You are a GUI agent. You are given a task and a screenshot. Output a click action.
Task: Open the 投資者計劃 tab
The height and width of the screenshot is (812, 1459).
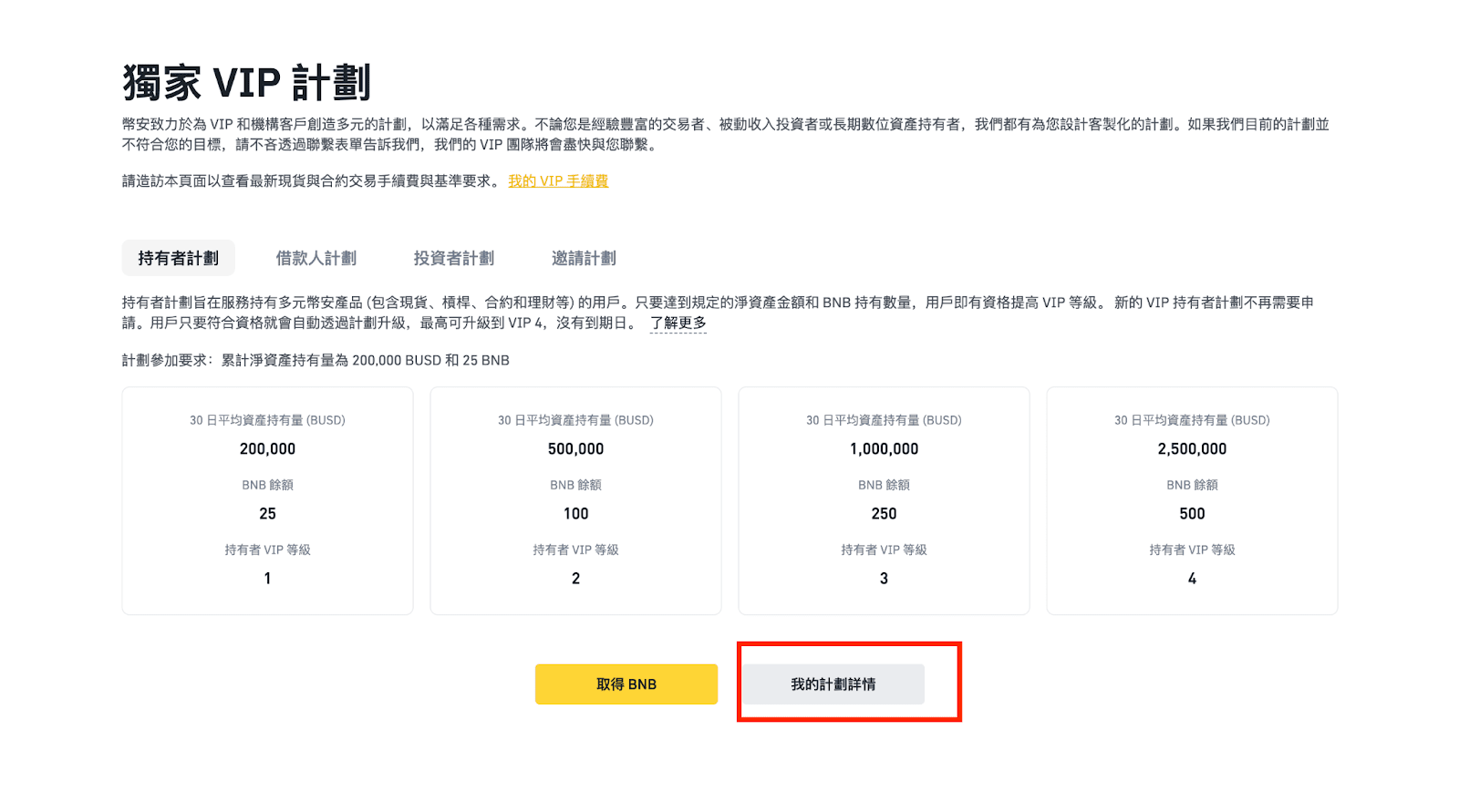tap(453, 258)
